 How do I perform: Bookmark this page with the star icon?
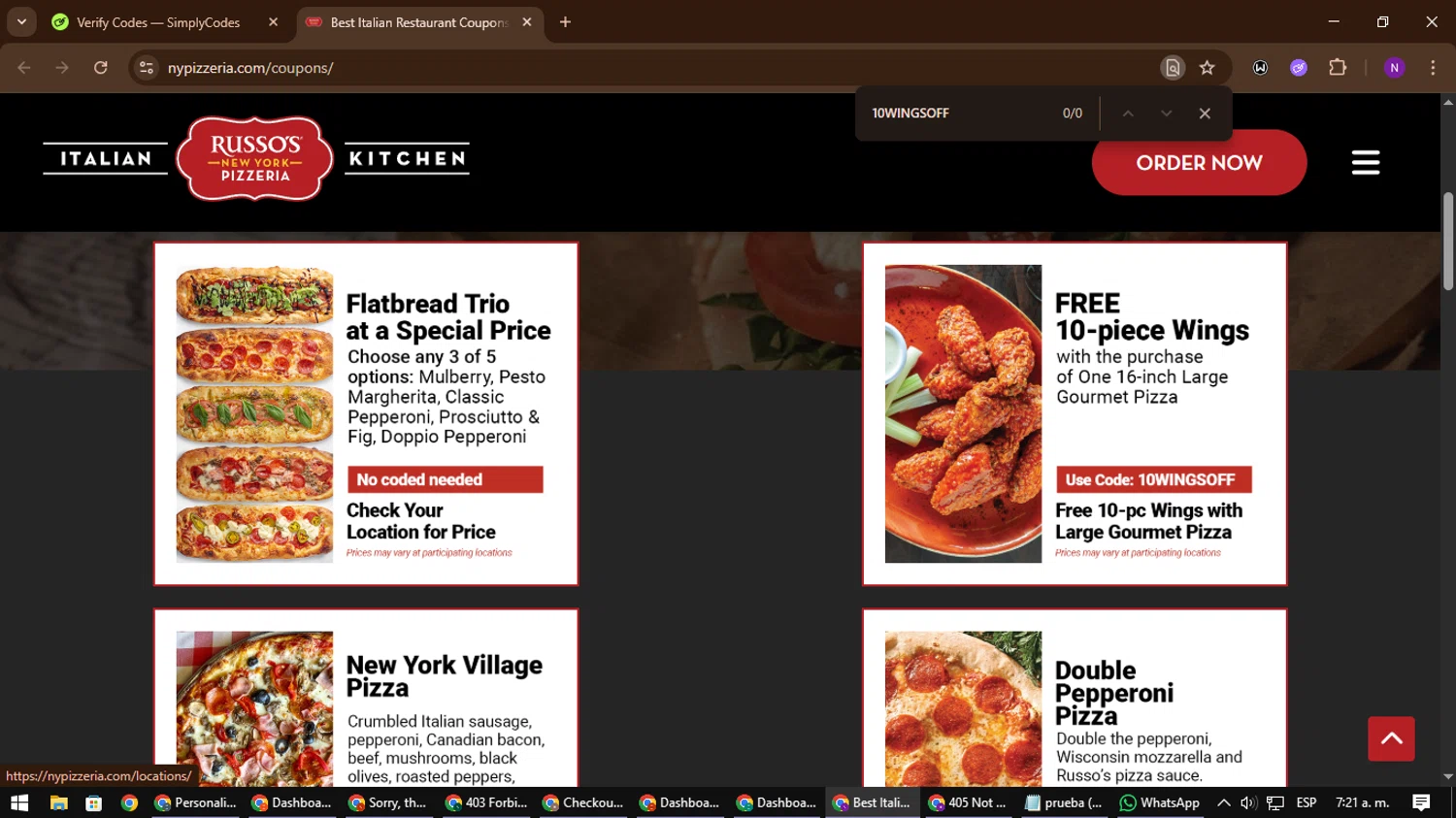point(1207,68)
